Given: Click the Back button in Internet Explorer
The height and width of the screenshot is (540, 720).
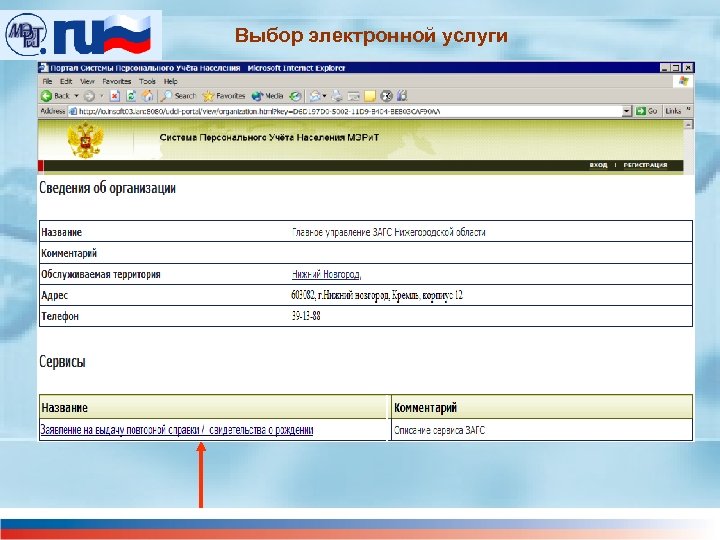Looking at the screenshot, I should coord(55,96).
